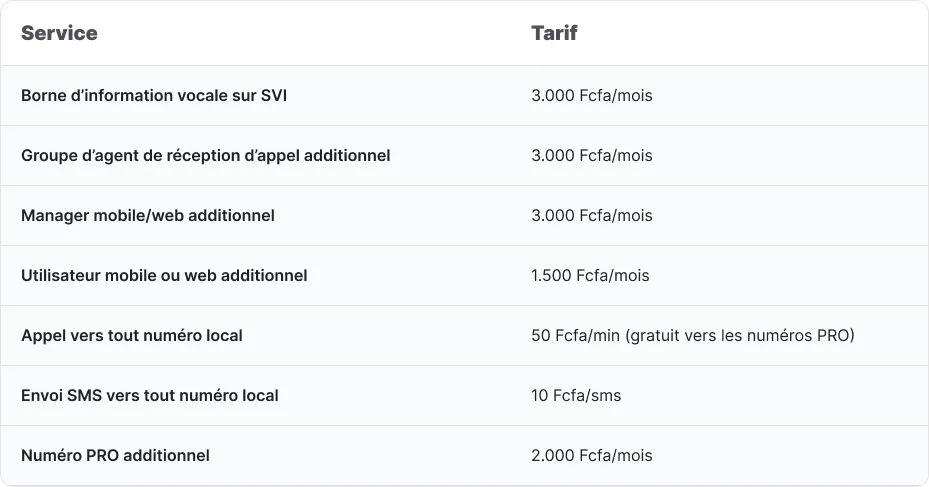Click the "2.000 Fcfa/mois" price
This screenshot has height=487, width=929.
click(591, 456)
